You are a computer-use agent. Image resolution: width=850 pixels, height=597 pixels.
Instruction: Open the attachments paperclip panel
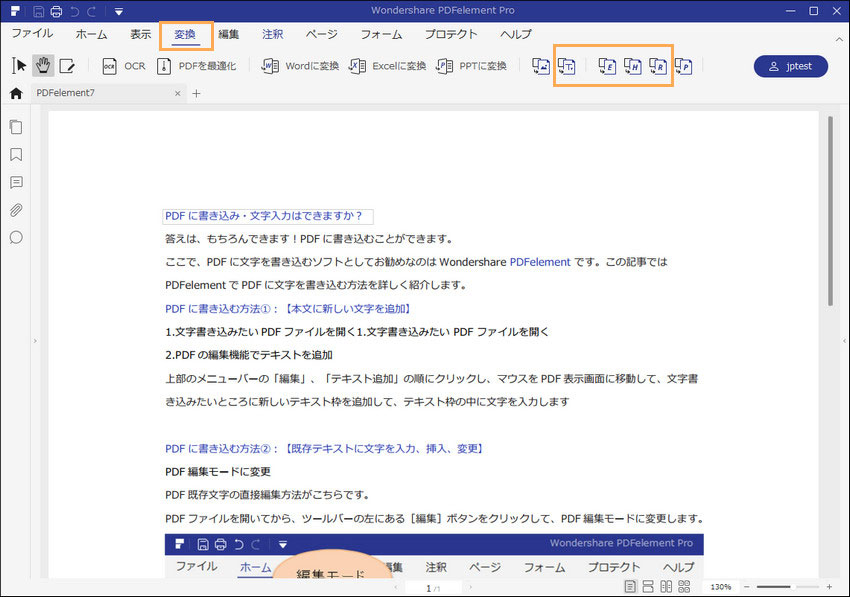coord(16,210)
